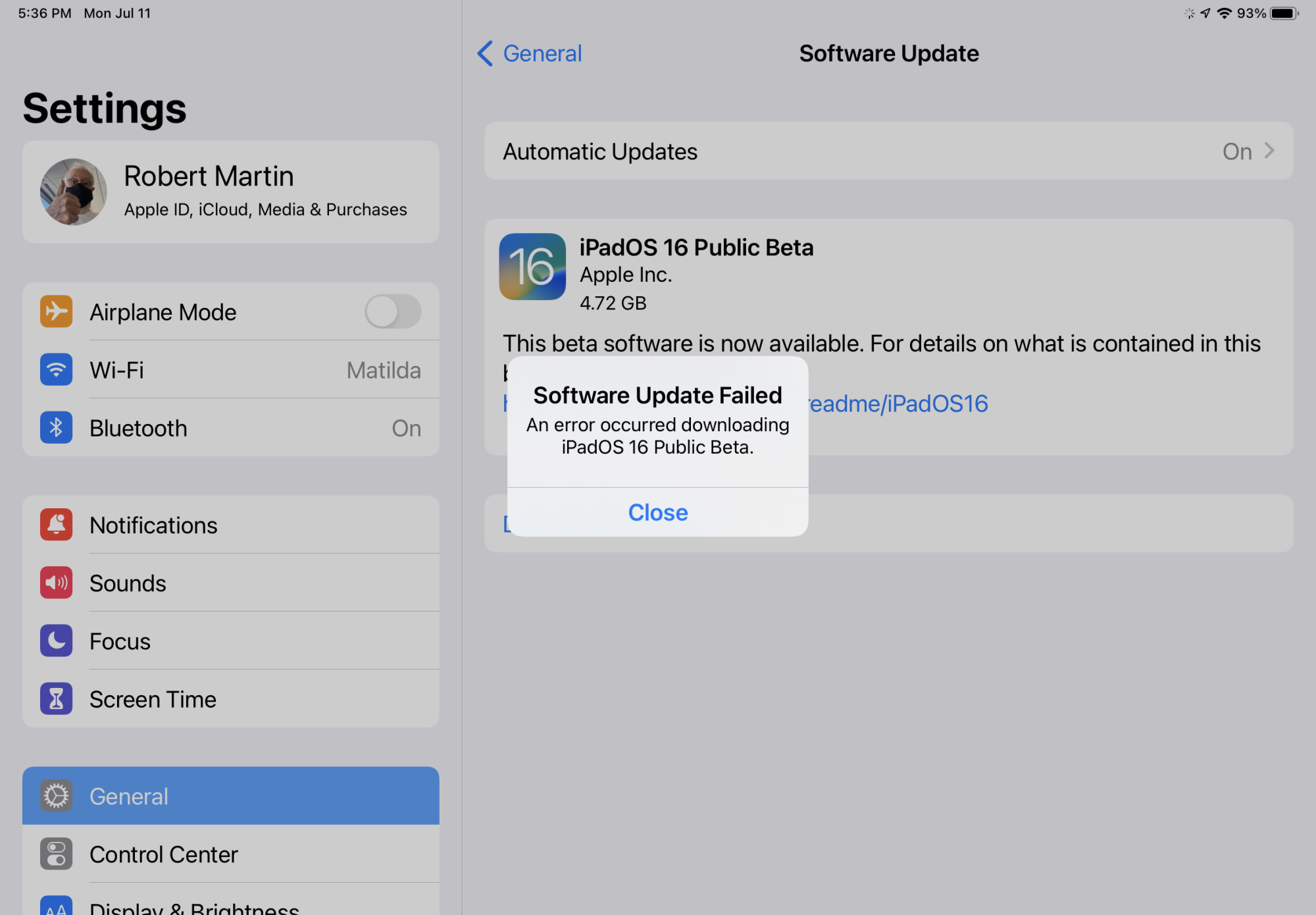This screenshot has width=1316, height=915.
Task: Tap the Screen Time hourglass icon
Action: (56, 698)
